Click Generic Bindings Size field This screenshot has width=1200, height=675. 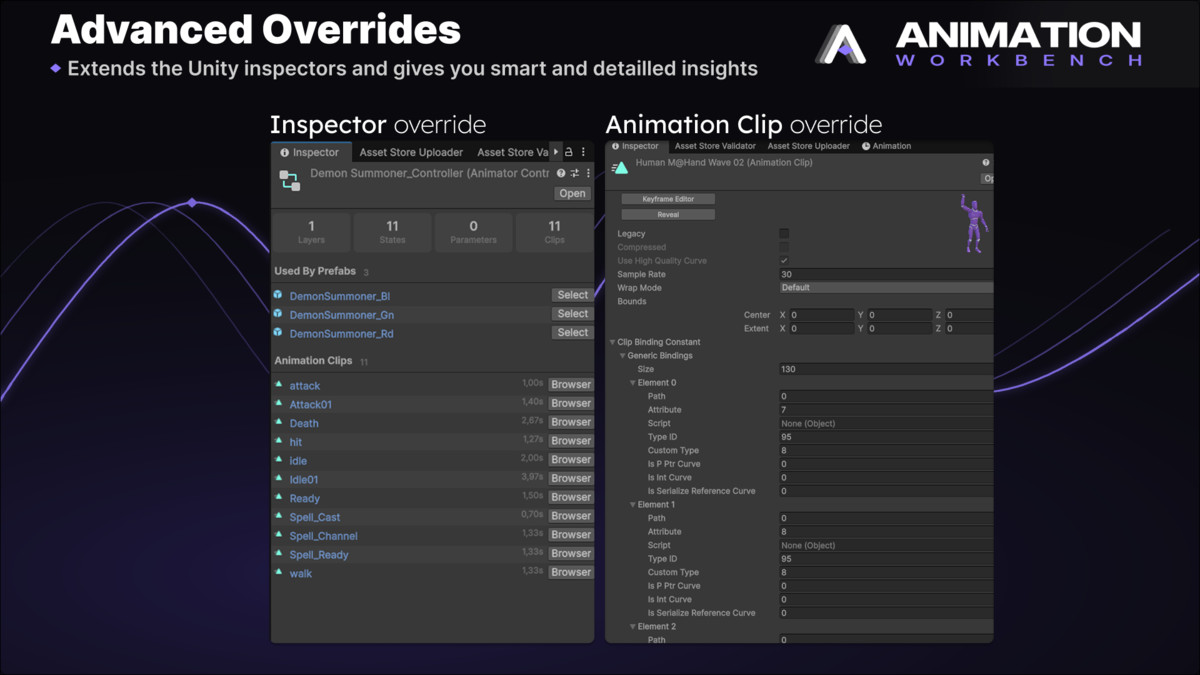tap(886, 369)
